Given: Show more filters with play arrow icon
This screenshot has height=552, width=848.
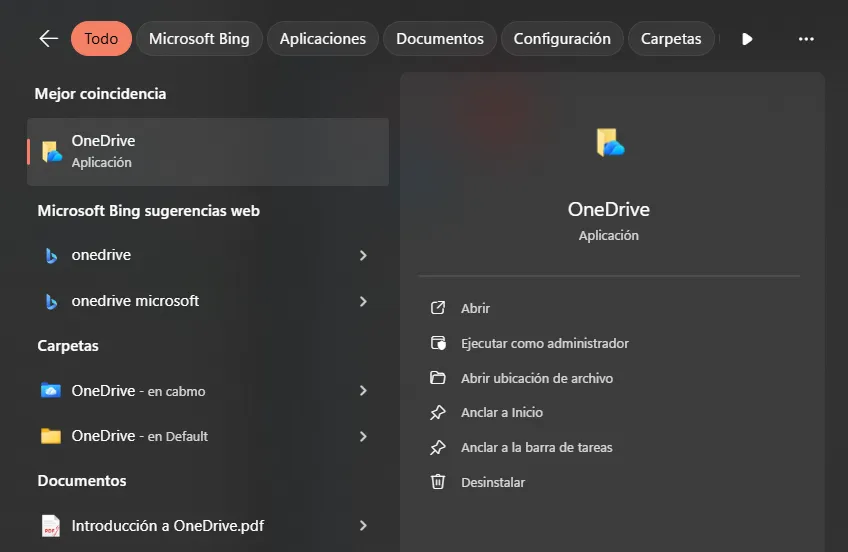Looking at the screenshot, I should coord(747,39).
